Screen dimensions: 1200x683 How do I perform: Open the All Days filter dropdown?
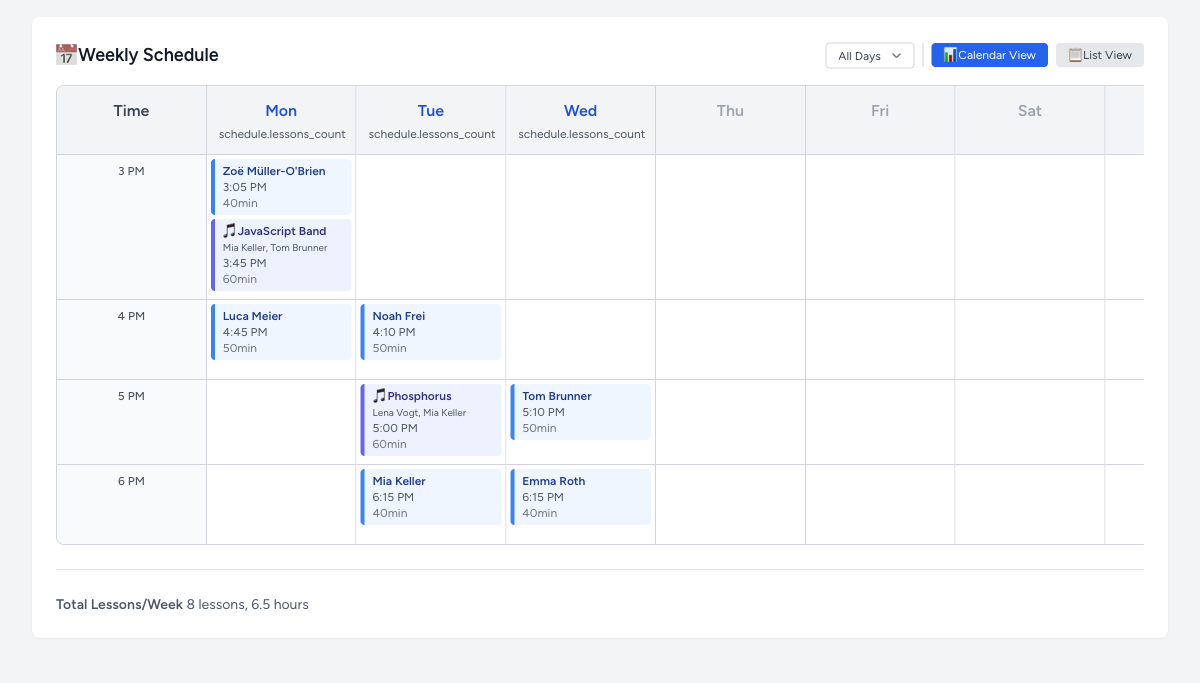pos(870,56)
